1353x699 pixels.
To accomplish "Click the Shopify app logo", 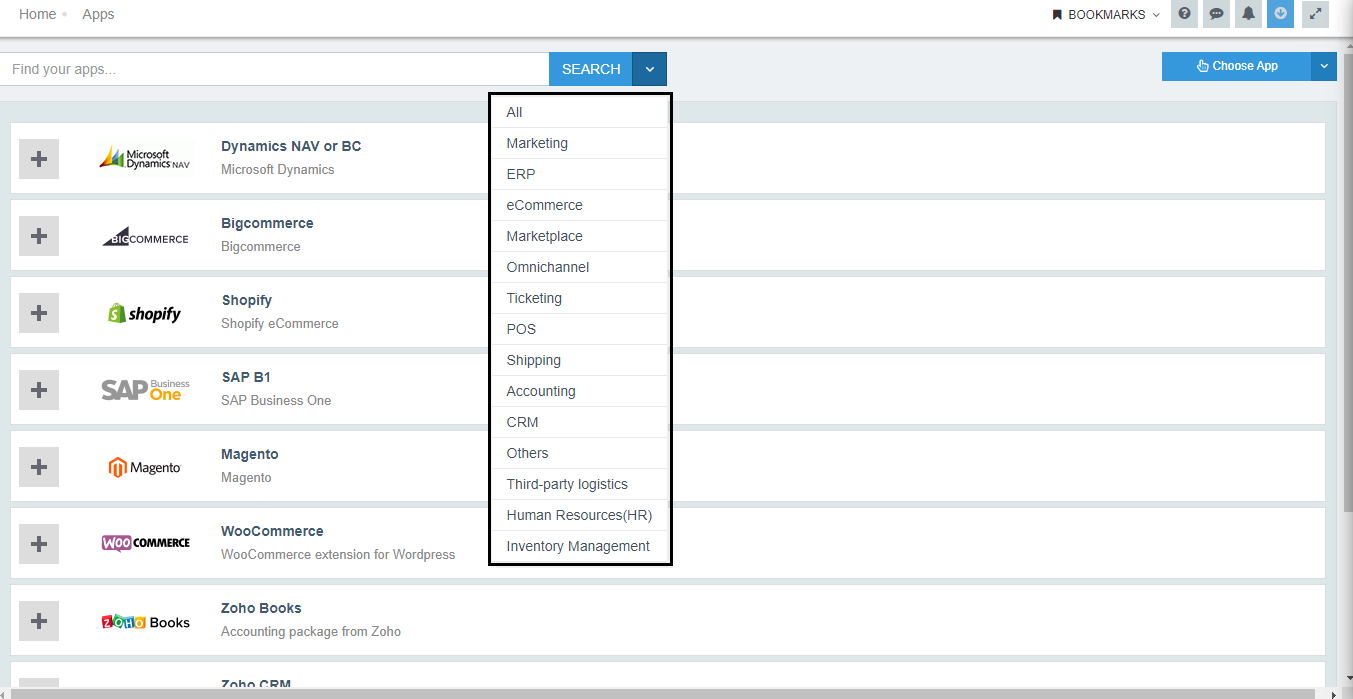I will click(146, 312).
